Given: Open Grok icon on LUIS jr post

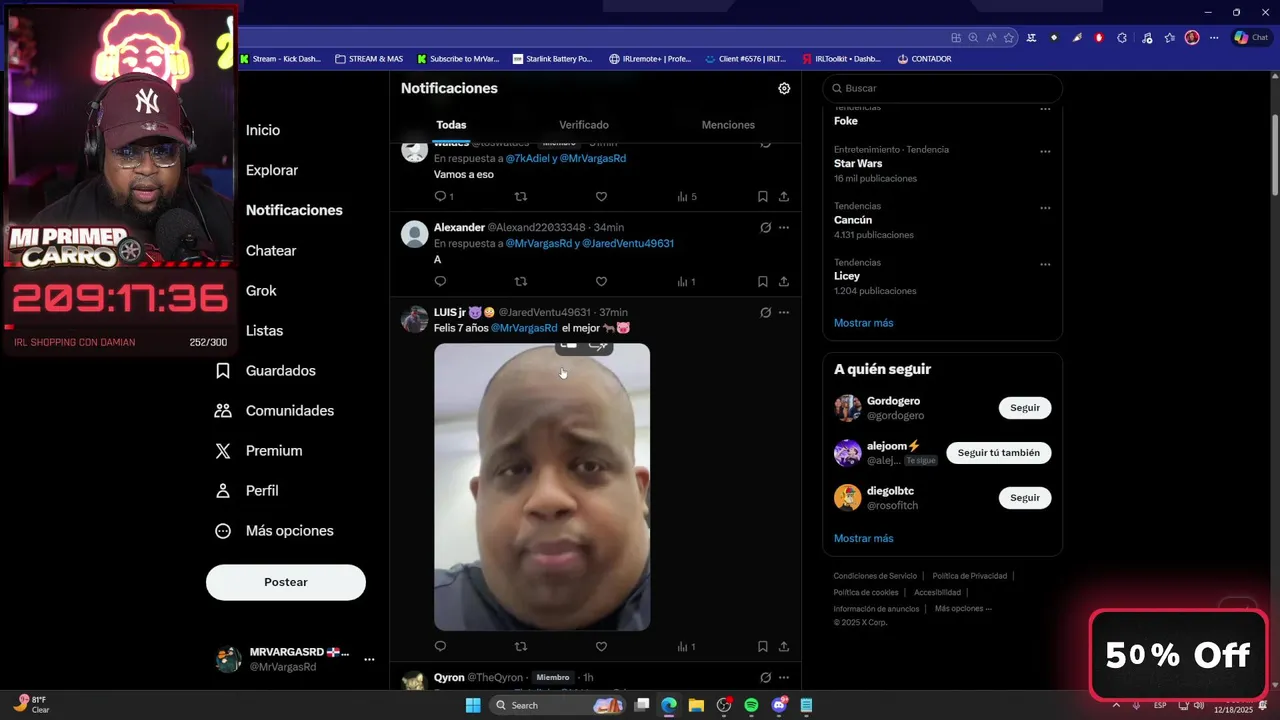Looking at the screenshot, I should click(765, 313).
